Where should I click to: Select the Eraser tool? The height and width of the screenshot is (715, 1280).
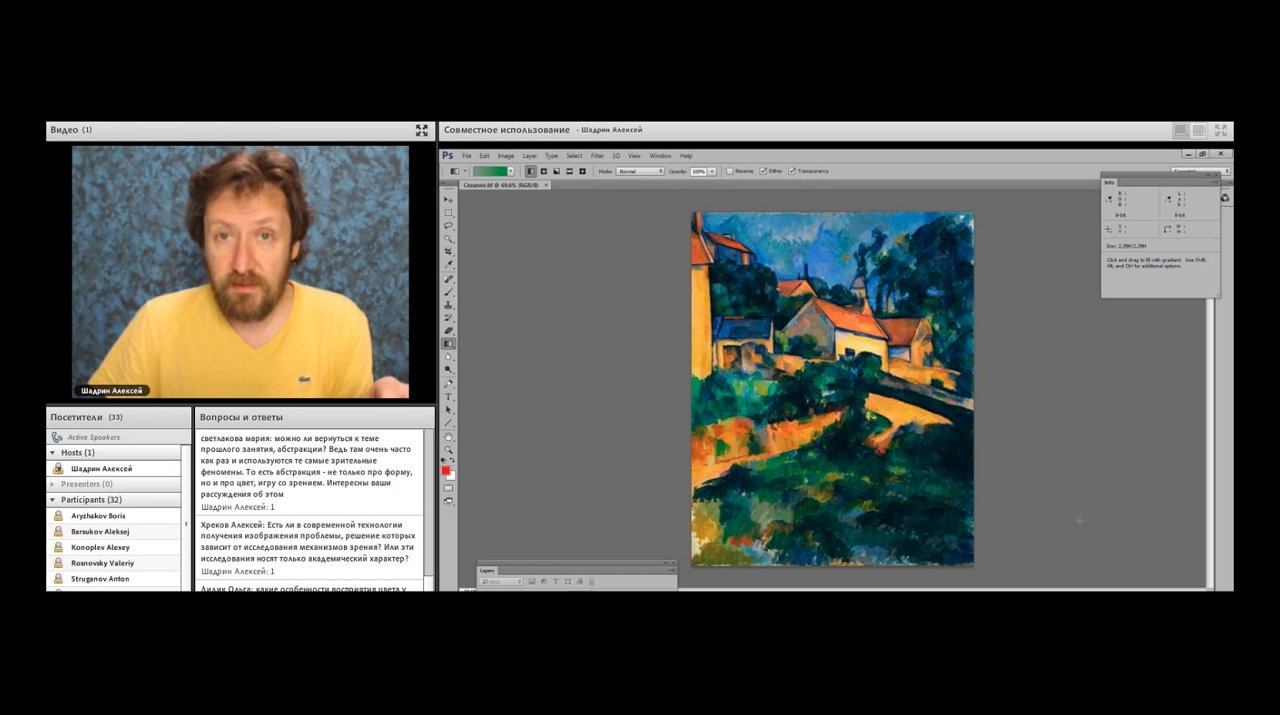click(448, 330)
